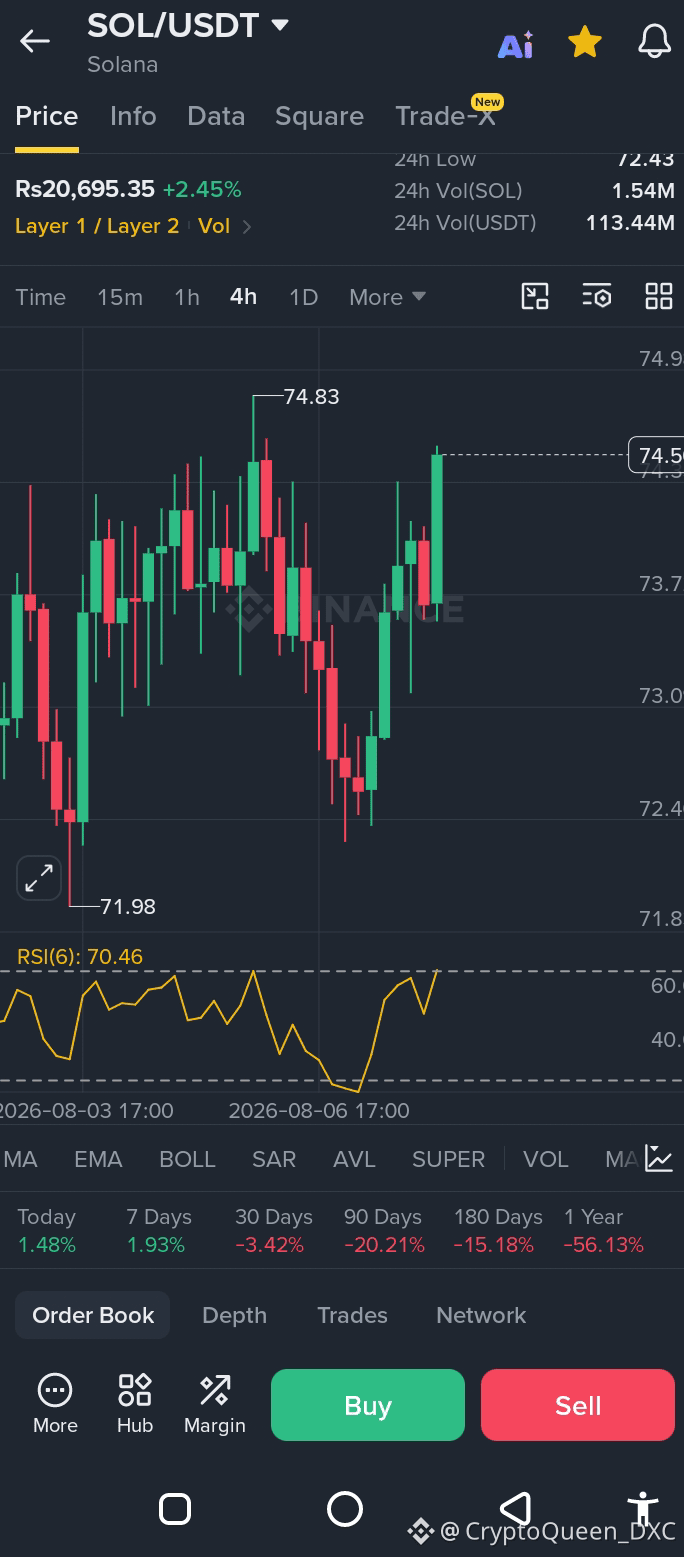Toggle the favorite star icon
Screen dimensions: 684x1557
[585, 42]
